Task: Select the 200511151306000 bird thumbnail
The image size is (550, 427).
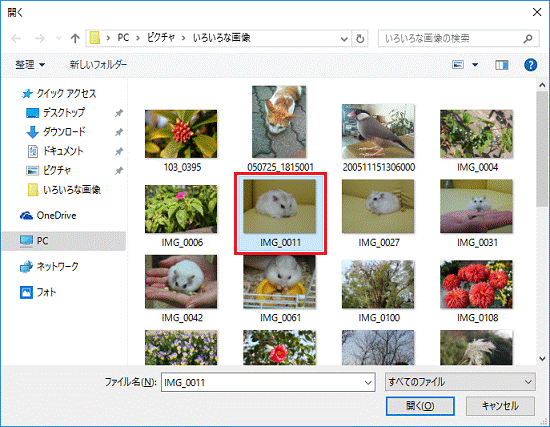Action: [378, 131]
